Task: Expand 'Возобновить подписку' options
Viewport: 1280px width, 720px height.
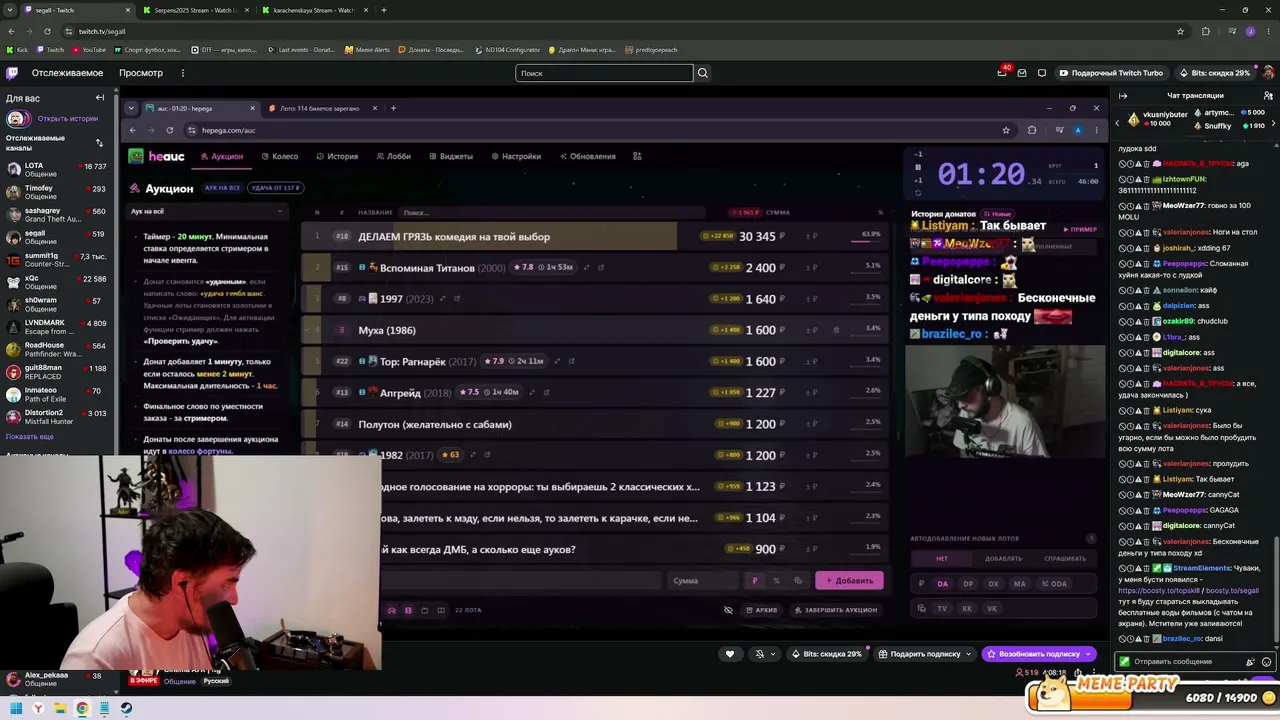Action: 1088,654
